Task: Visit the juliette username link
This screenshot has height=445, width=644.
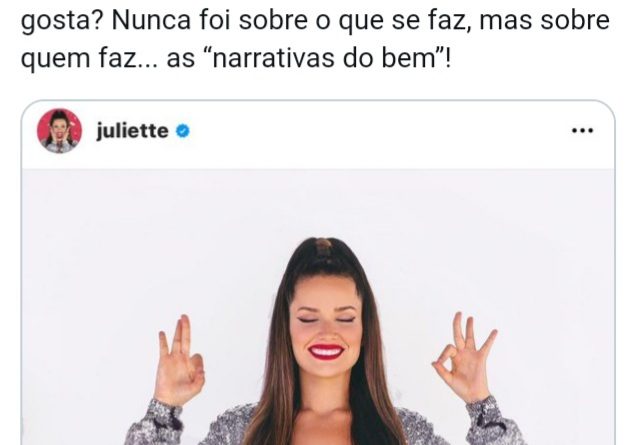Action: click(132, 131)
